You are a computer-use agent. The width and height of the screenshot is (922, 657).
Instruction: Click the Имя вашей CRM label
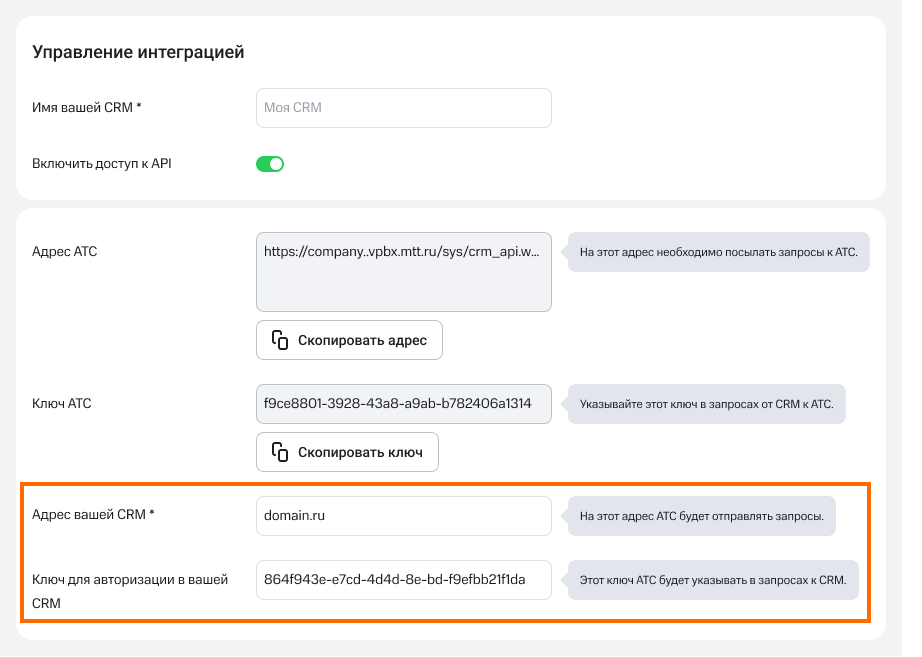[x=87, y=108]
